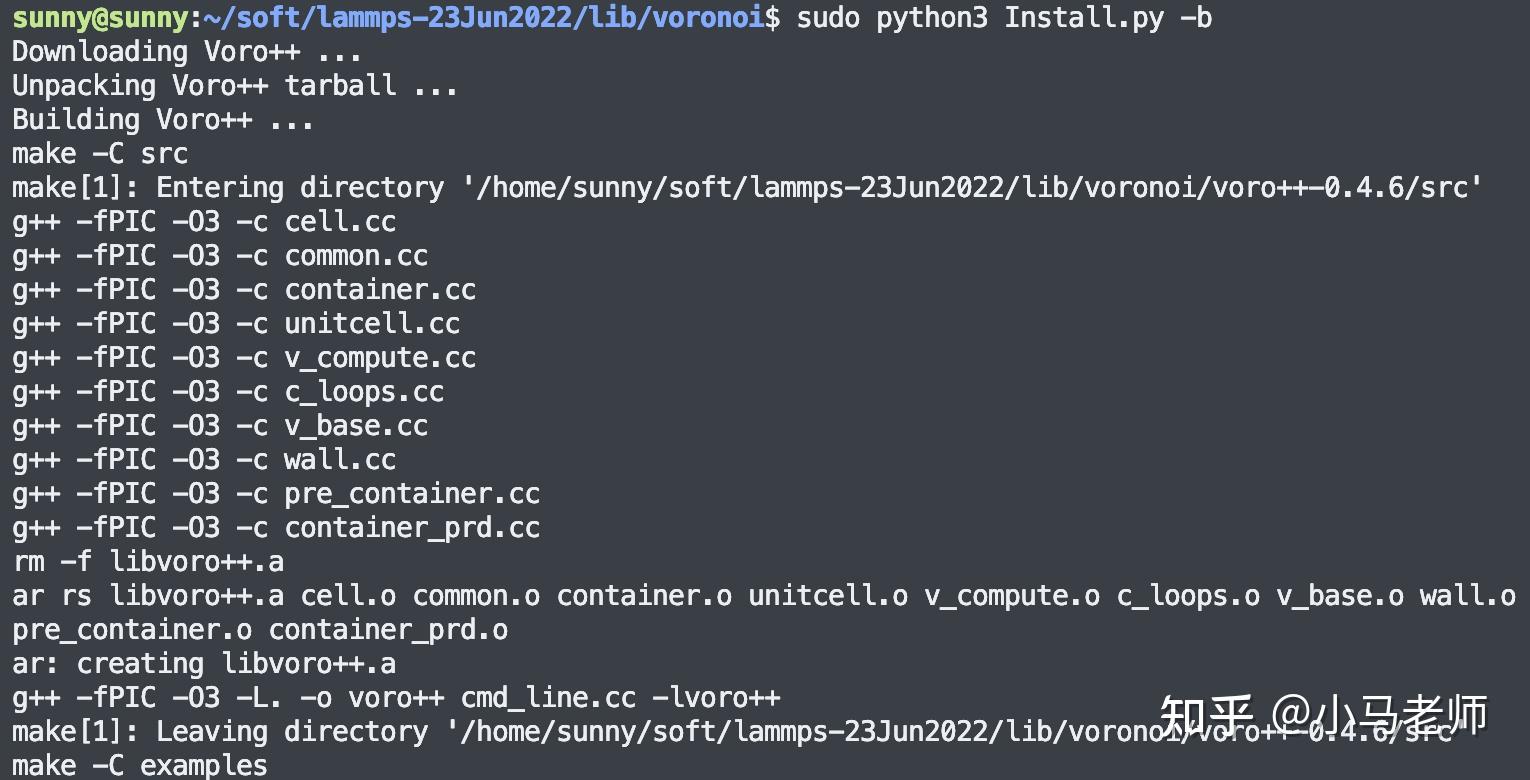Click the container_prd.cc compile line

point(276,527)
